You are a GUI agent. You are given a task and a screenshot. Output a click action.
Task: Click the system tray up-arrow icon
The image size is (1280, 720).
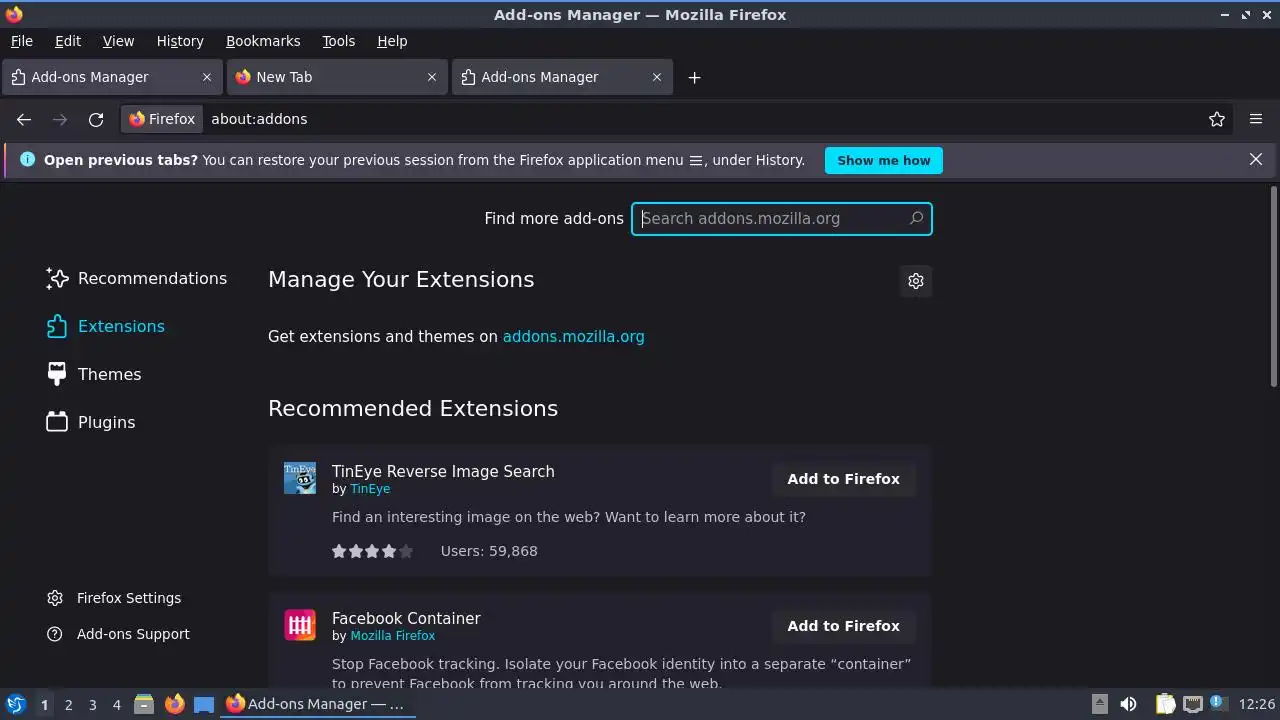[x=1099, y=704]
